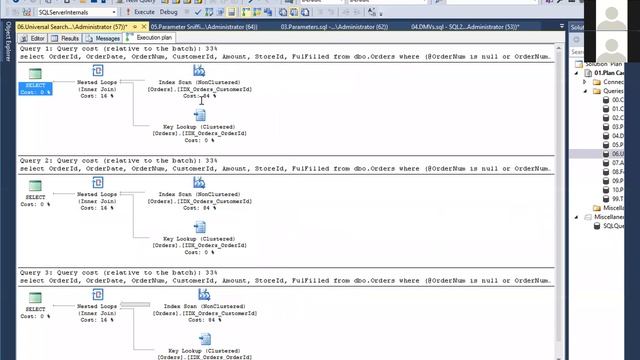640x360 pixels.
Task: Select the Results to File icon
Action: [305, 12]
